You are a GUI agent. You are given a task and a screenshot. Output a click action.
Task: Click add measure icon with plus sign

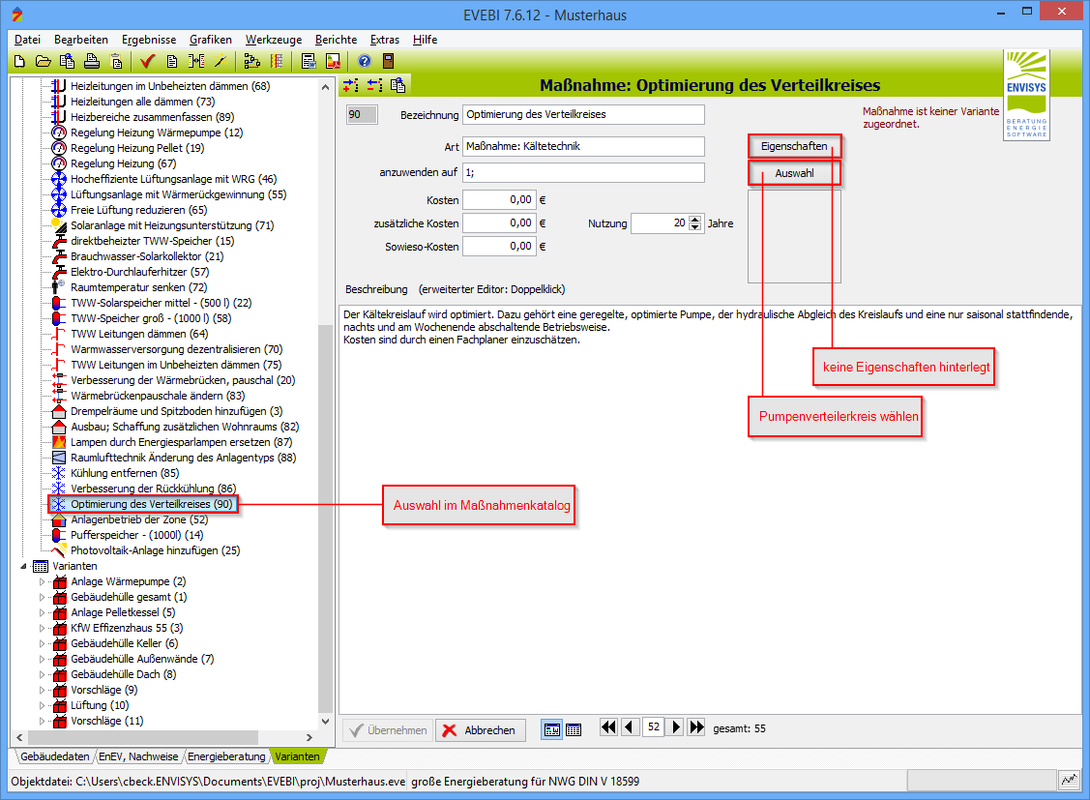351,85
